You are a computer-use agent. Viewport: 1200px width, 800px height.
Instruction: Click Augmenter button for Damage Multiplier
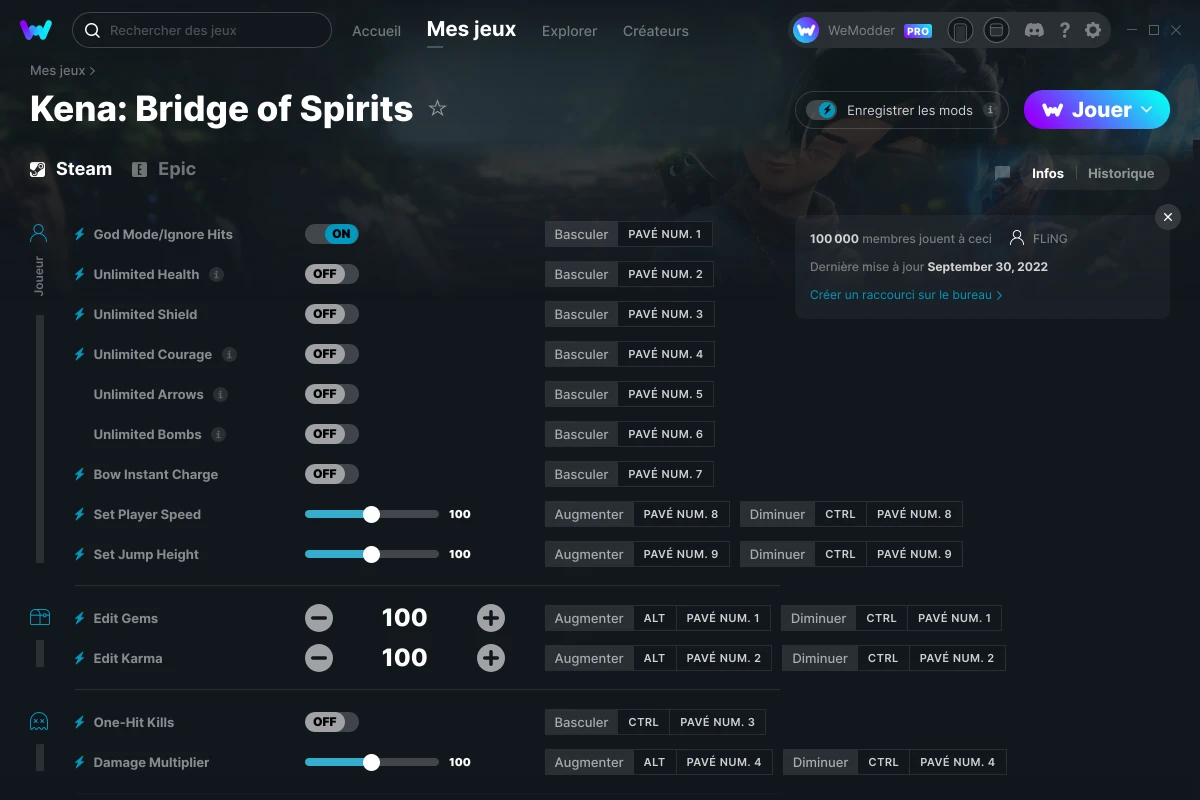(589, 762)
